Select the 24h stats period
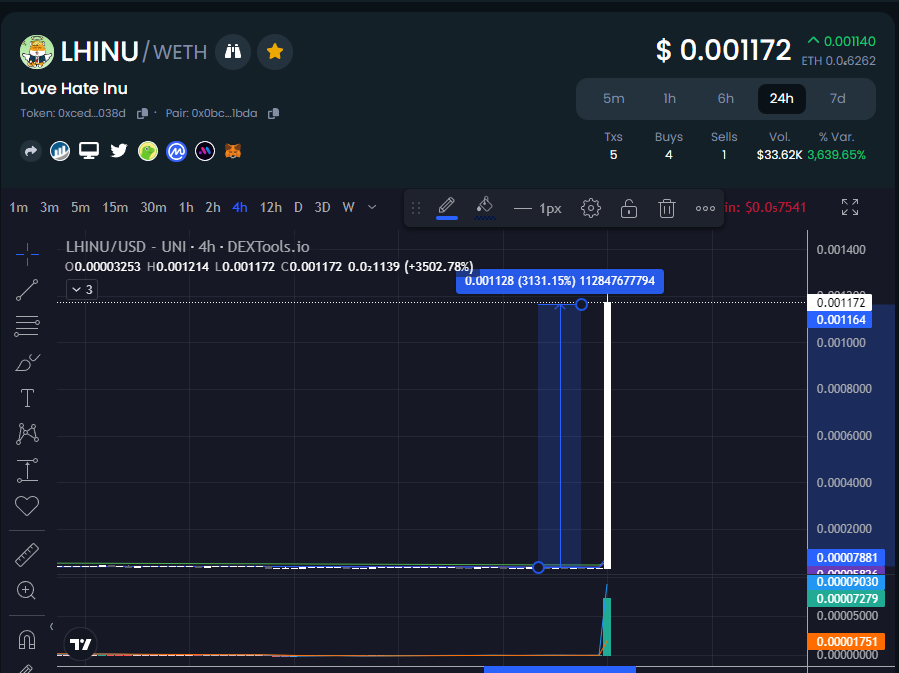Screen dimensions: 899x673 [x=781, y=99]
